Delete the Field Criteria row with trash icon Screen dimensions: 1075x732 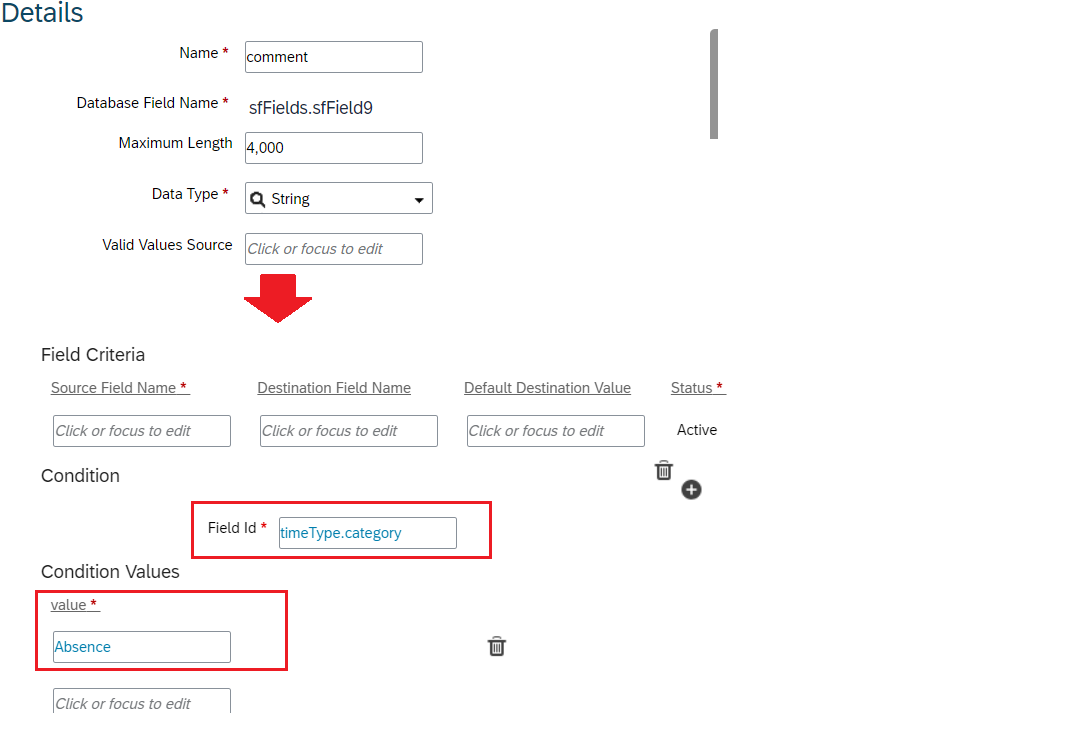[x=664, y=471]
